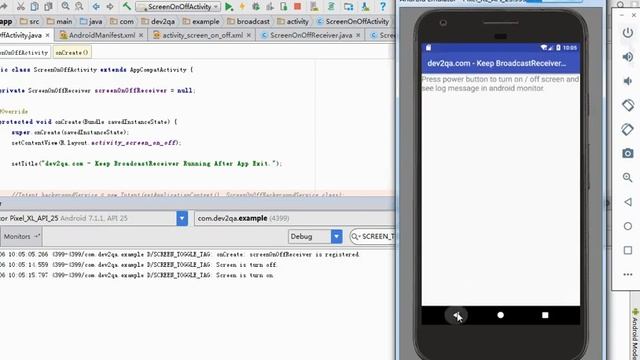The image size is (640, 360).
Task: Open the SDK Manager toolbar icon
Action: (365, 6)
